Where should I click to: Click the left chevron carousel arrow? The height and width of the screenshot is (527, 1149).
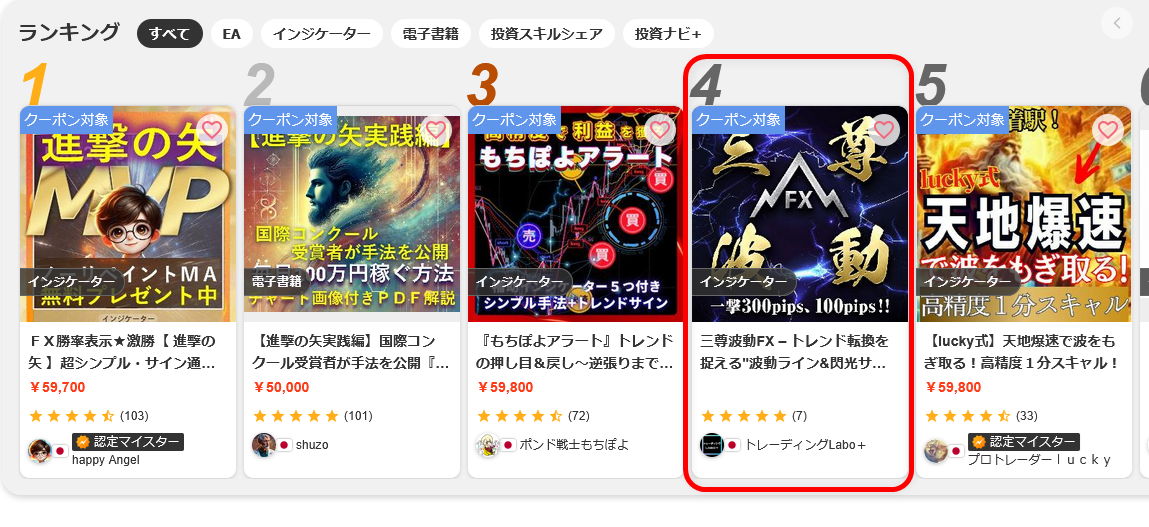(x=1117, y=23)
